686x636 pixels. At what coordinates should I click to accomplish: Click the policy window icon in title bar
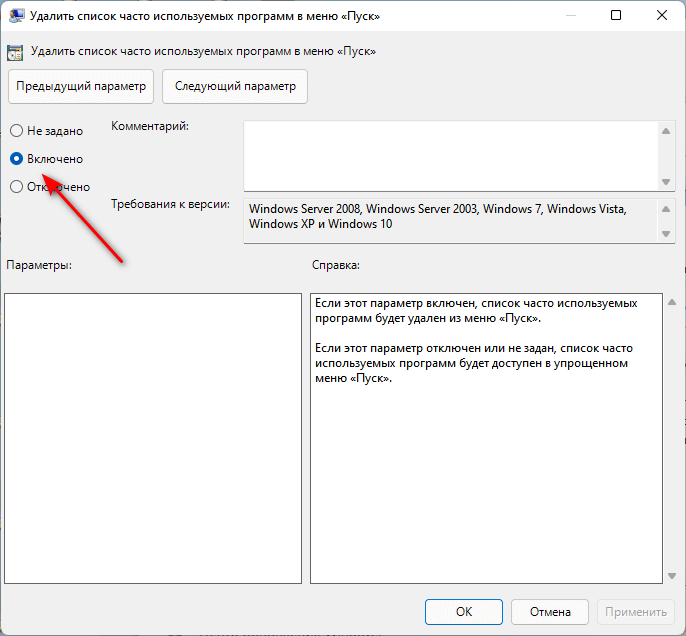coord(16,16)
